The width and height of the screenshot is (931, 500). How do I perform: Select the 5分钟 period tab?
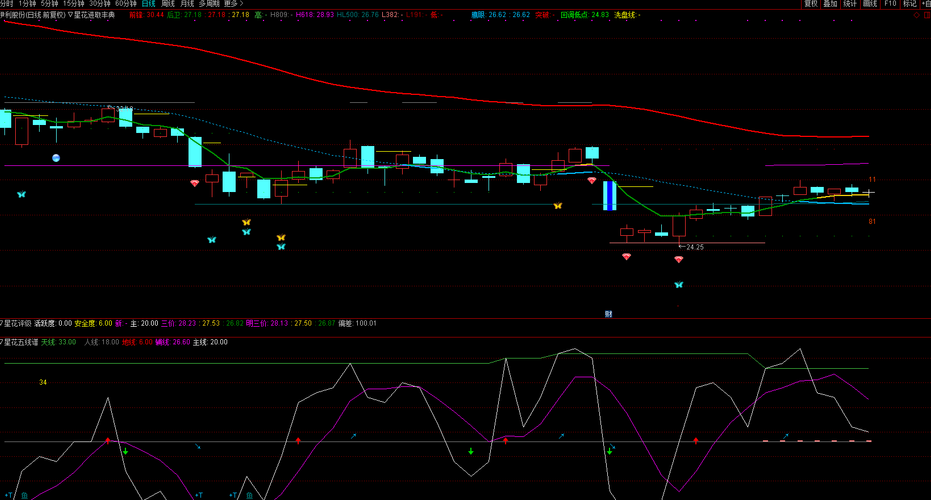49,4
